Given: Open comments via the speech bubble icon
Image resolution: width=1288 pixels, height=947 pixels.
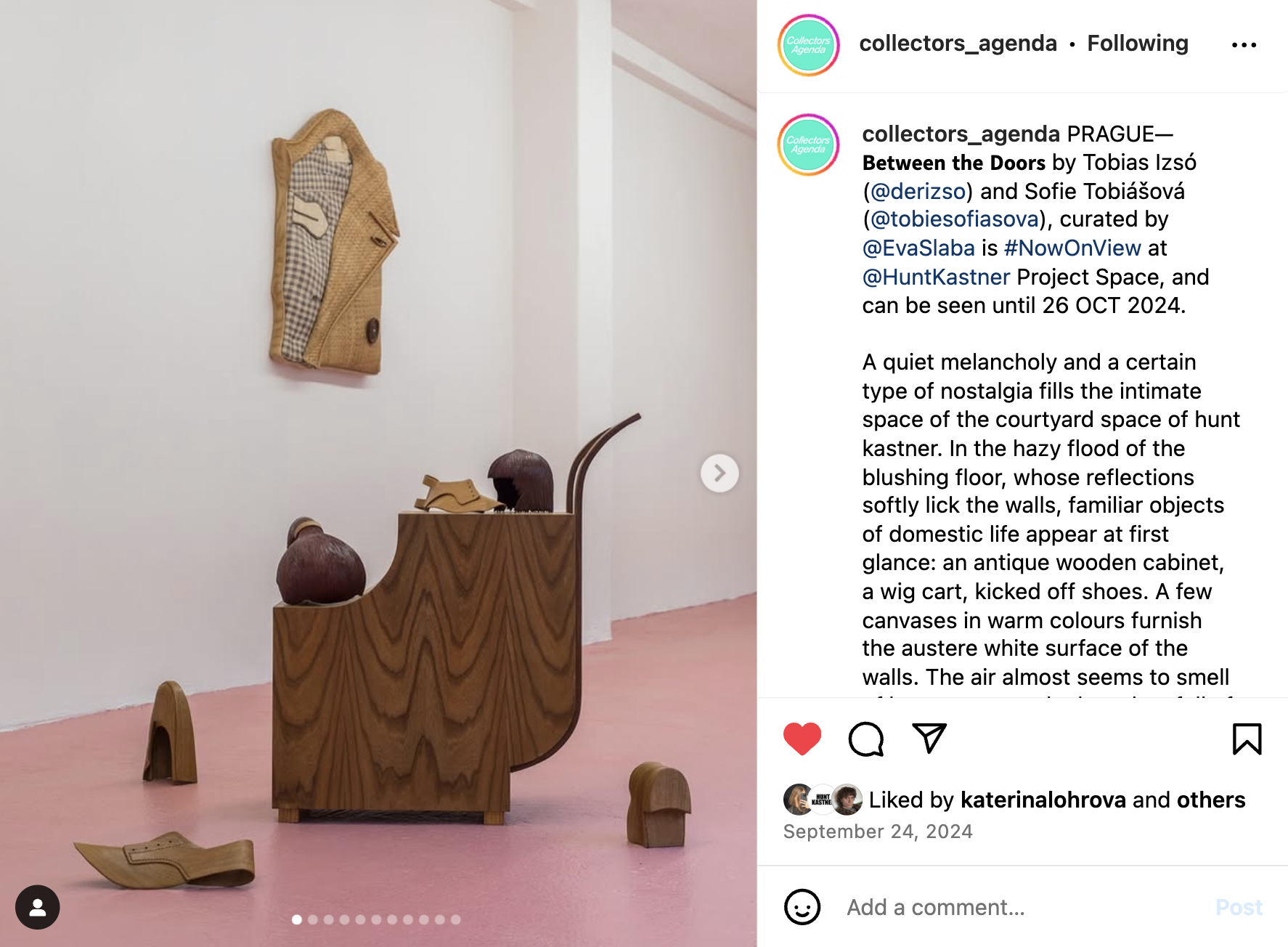Looking at the screenshot, I should pos(866,739).
